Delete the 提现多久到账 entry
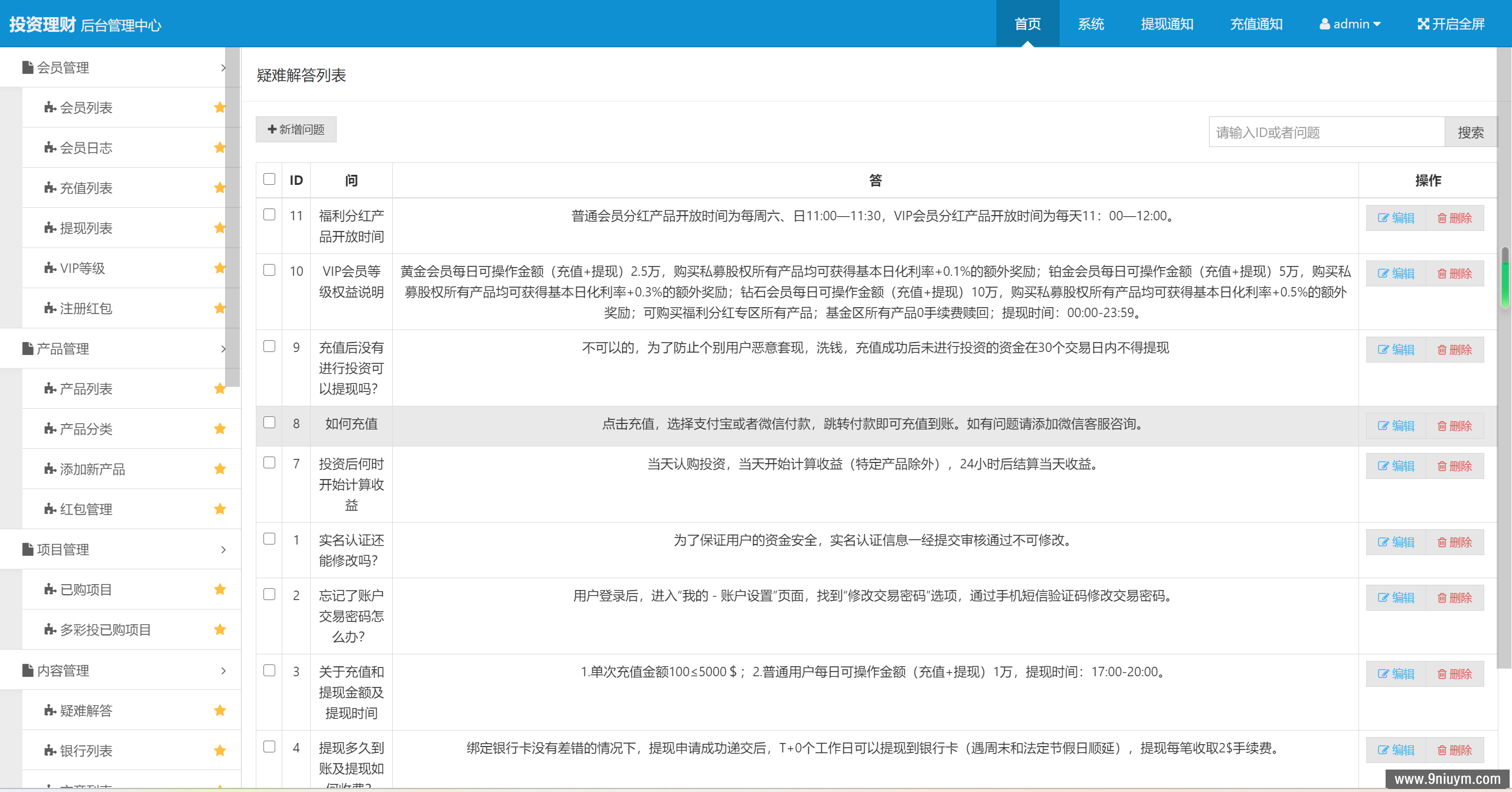This screenshot has height=792, width=1512. point(1455,750)
